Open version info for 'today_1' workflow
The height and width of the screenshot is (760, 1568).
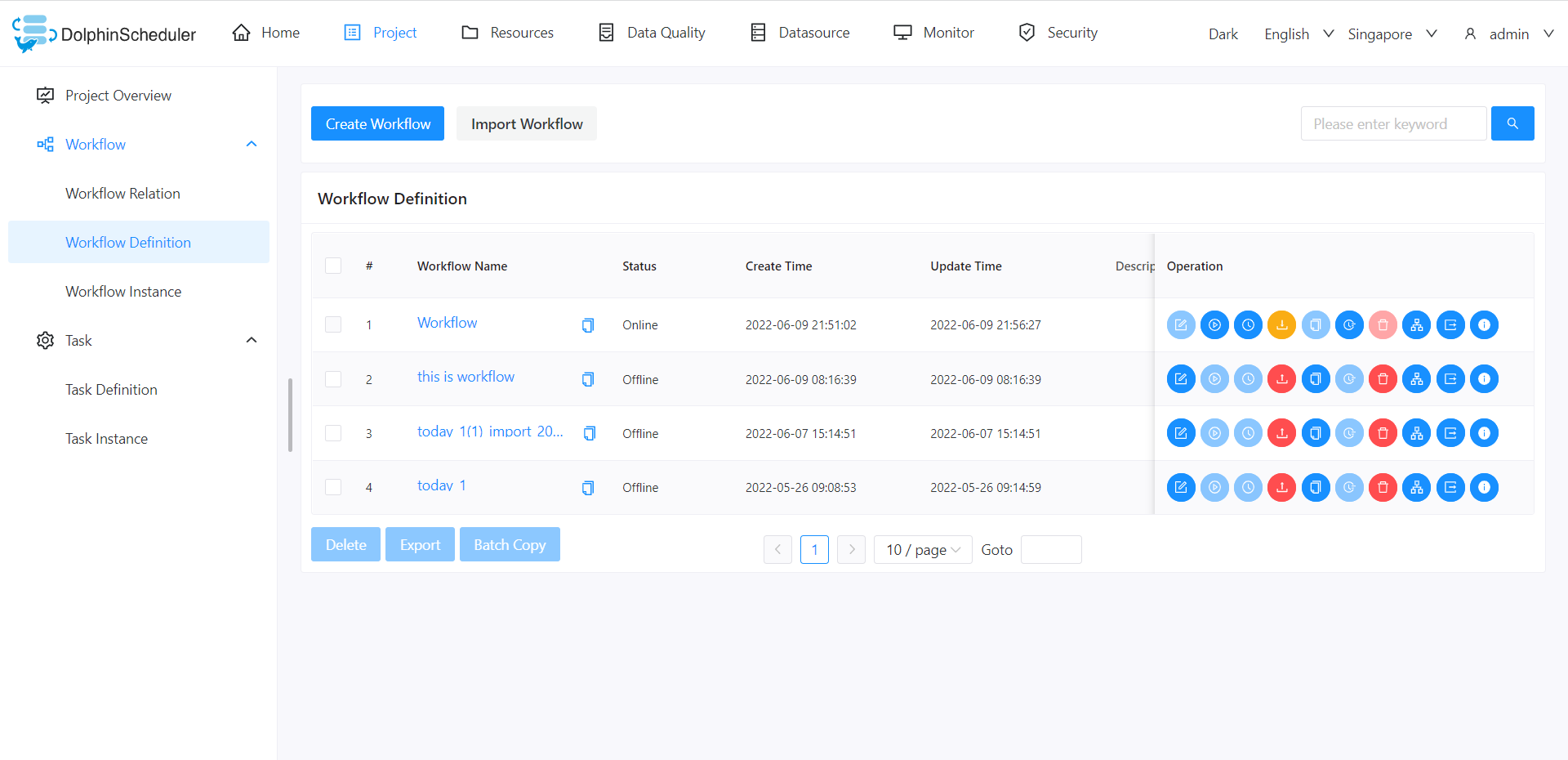point(1484,488)
